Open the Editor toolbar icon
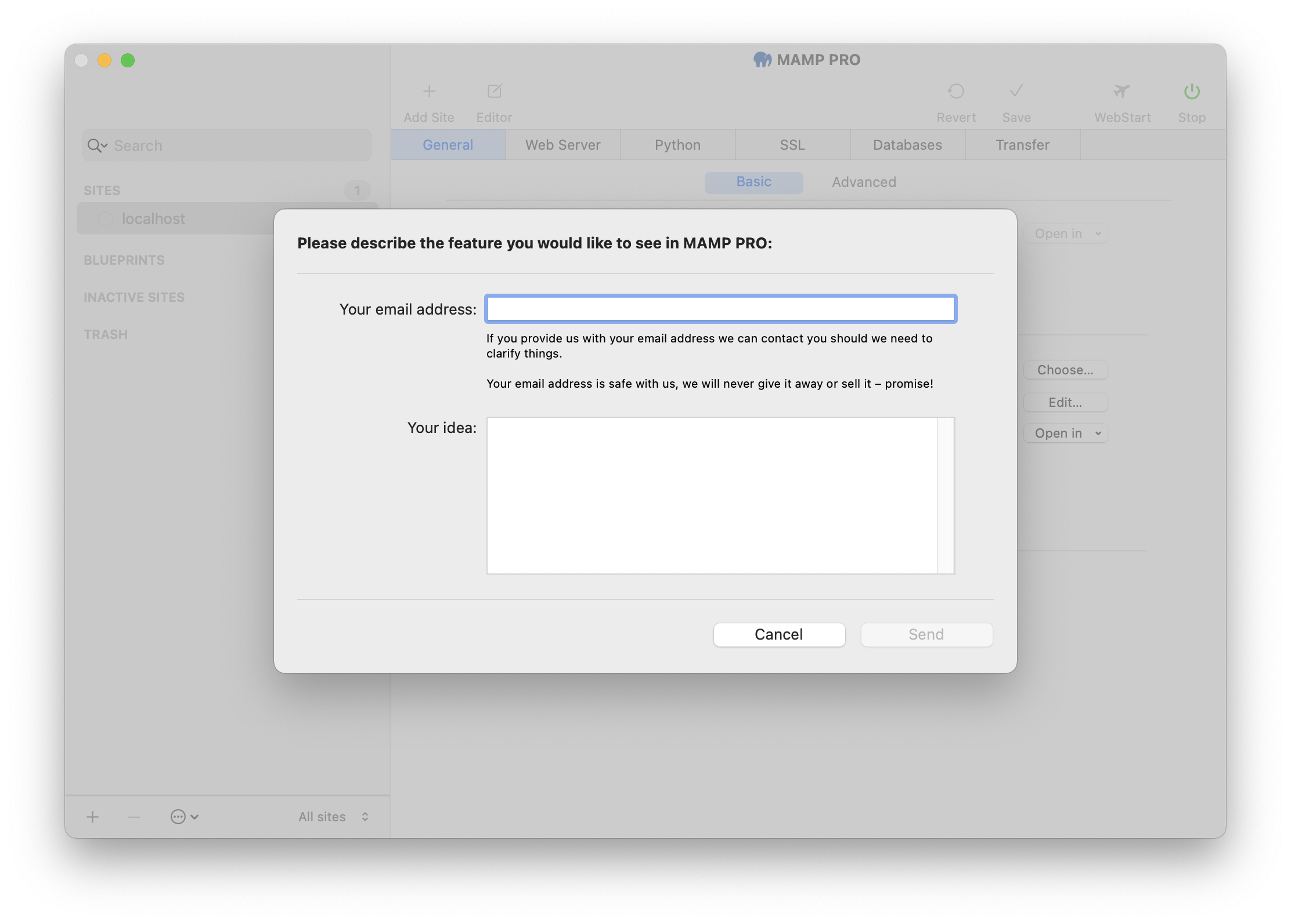 point(495,91)
